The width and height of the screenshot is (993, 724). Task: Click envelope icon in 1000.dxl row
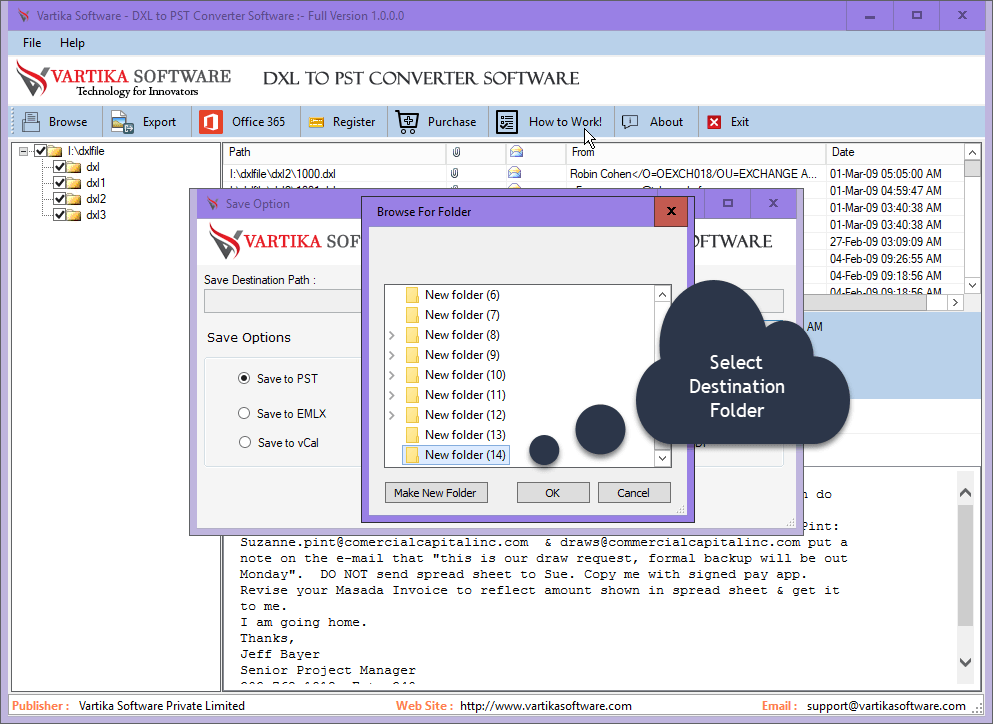tap(514, 173)
